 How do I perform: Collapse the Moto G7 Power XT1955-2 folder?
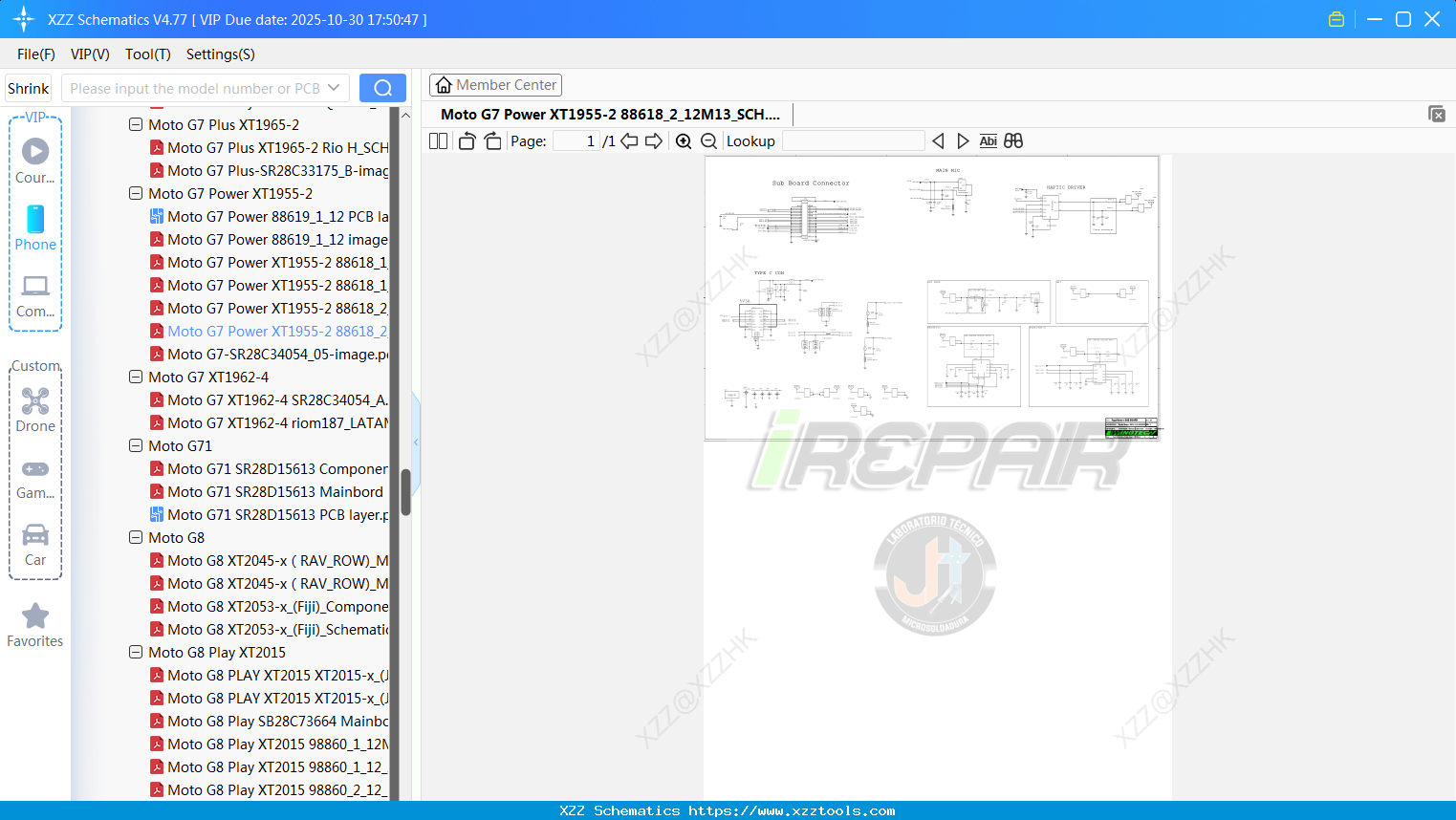136,194
